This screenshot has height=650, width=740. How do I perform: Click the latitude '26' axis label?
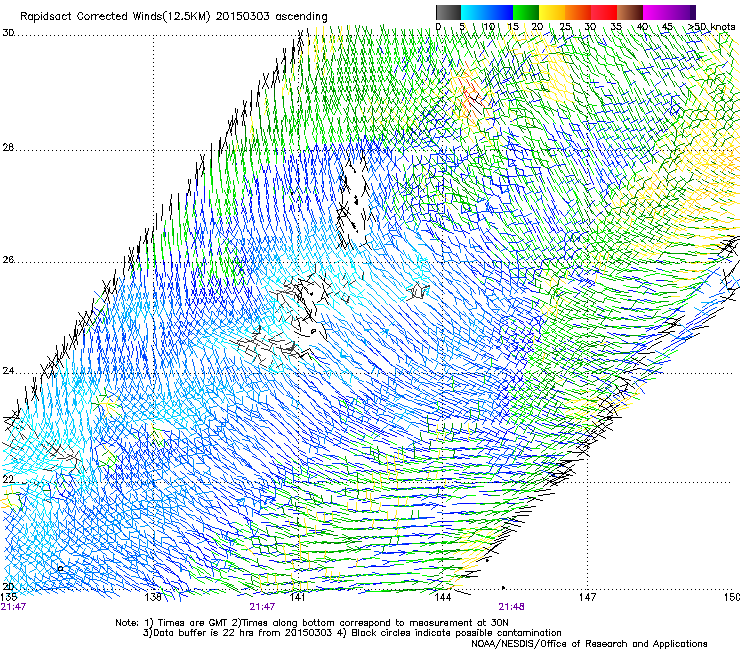tap(8, 260)
